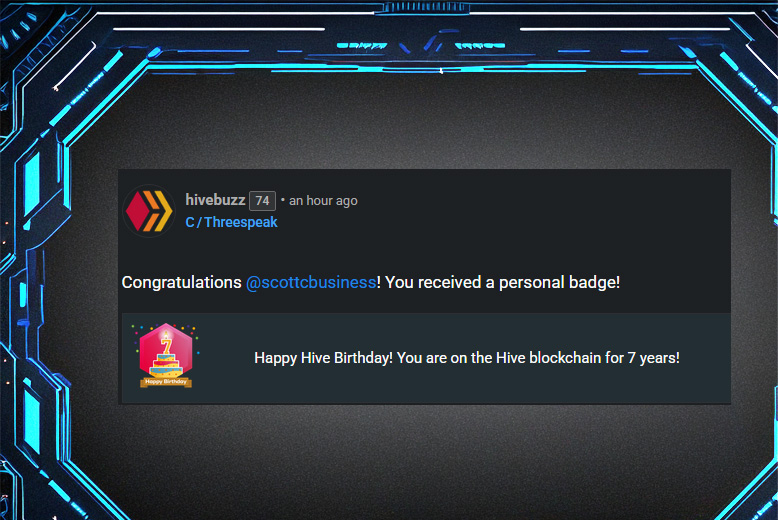Click the Happy Birthday ribbon on badge
778x520 pixels.
coord(166,382)
